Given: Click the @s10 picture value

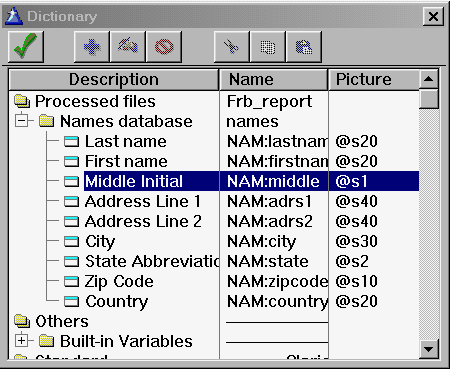Looking at the screenshot, I should click(x=356, y=281).
